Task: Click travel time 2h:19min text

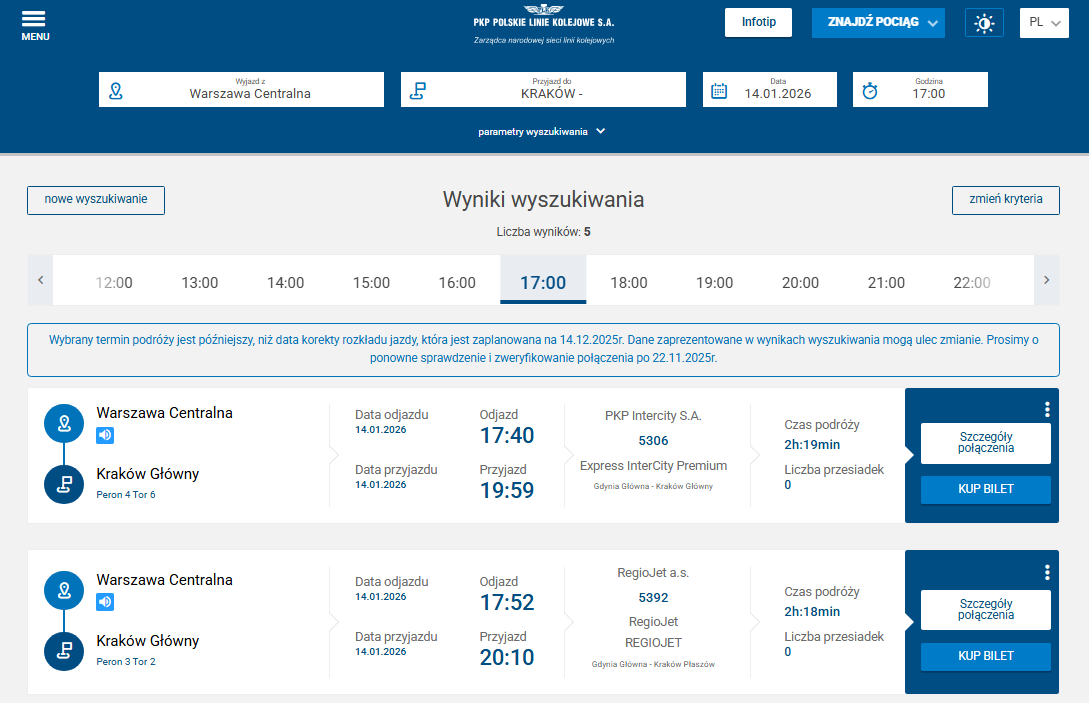Action: [x=812, y=445]
